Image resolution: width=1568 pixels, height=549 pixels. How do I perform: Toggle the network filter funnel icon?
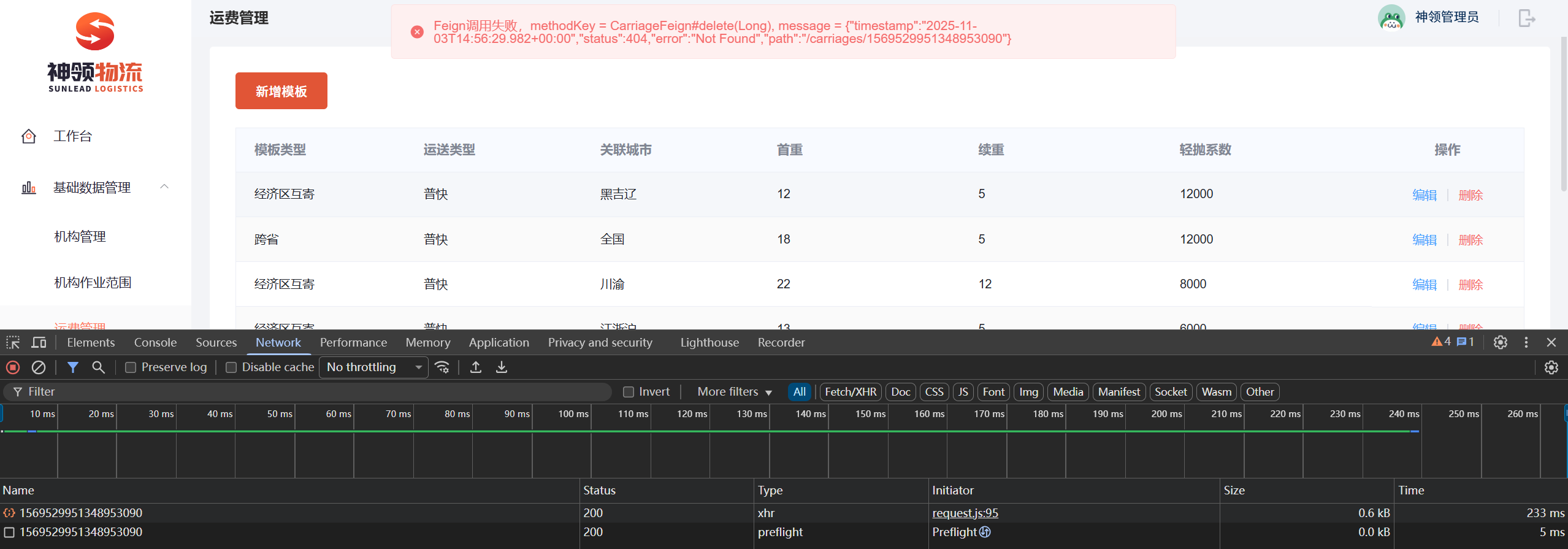click(x=73, y=367)
